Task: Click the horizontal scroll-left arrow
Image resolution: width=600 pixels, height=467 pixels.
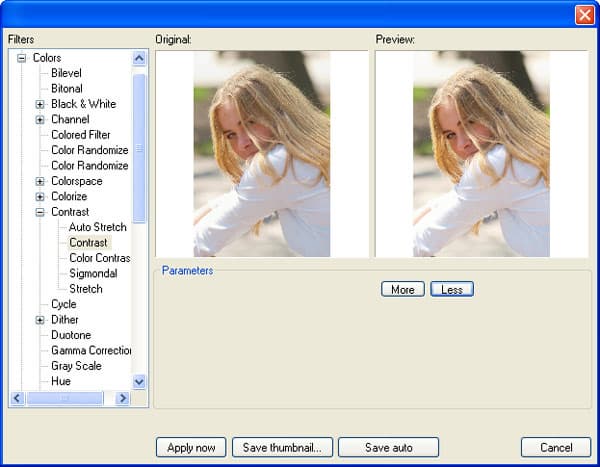Action: tap(17, 398)
